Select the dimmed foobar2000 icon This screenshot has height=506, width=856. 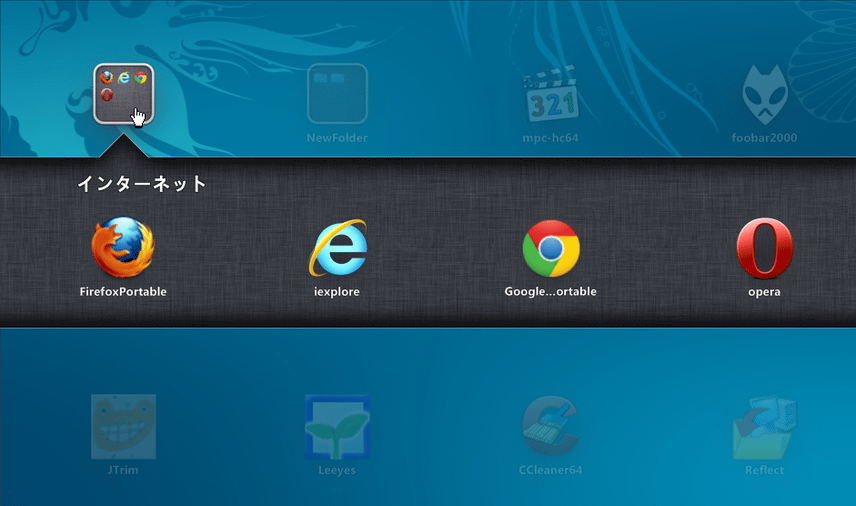coord(764,94)
